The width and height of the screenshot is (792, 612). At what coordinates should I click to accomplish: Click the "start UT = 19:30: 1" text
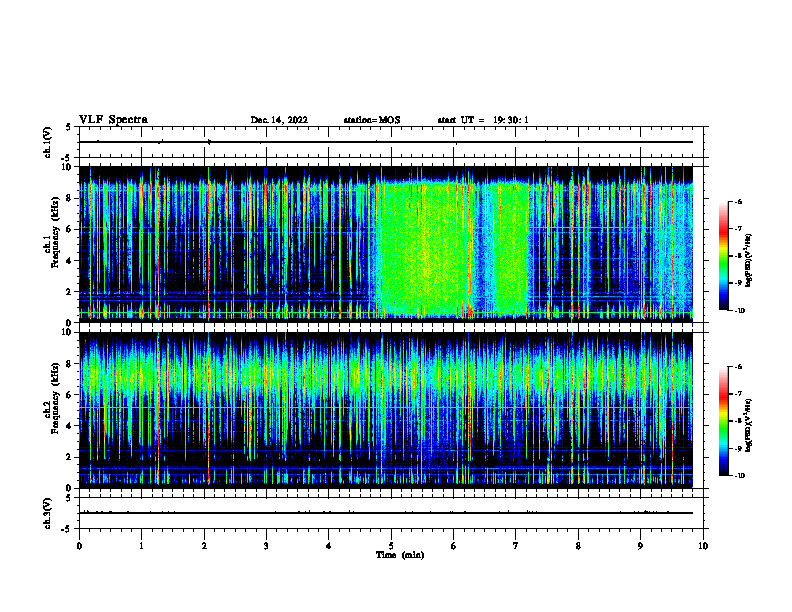coord(483,120)
